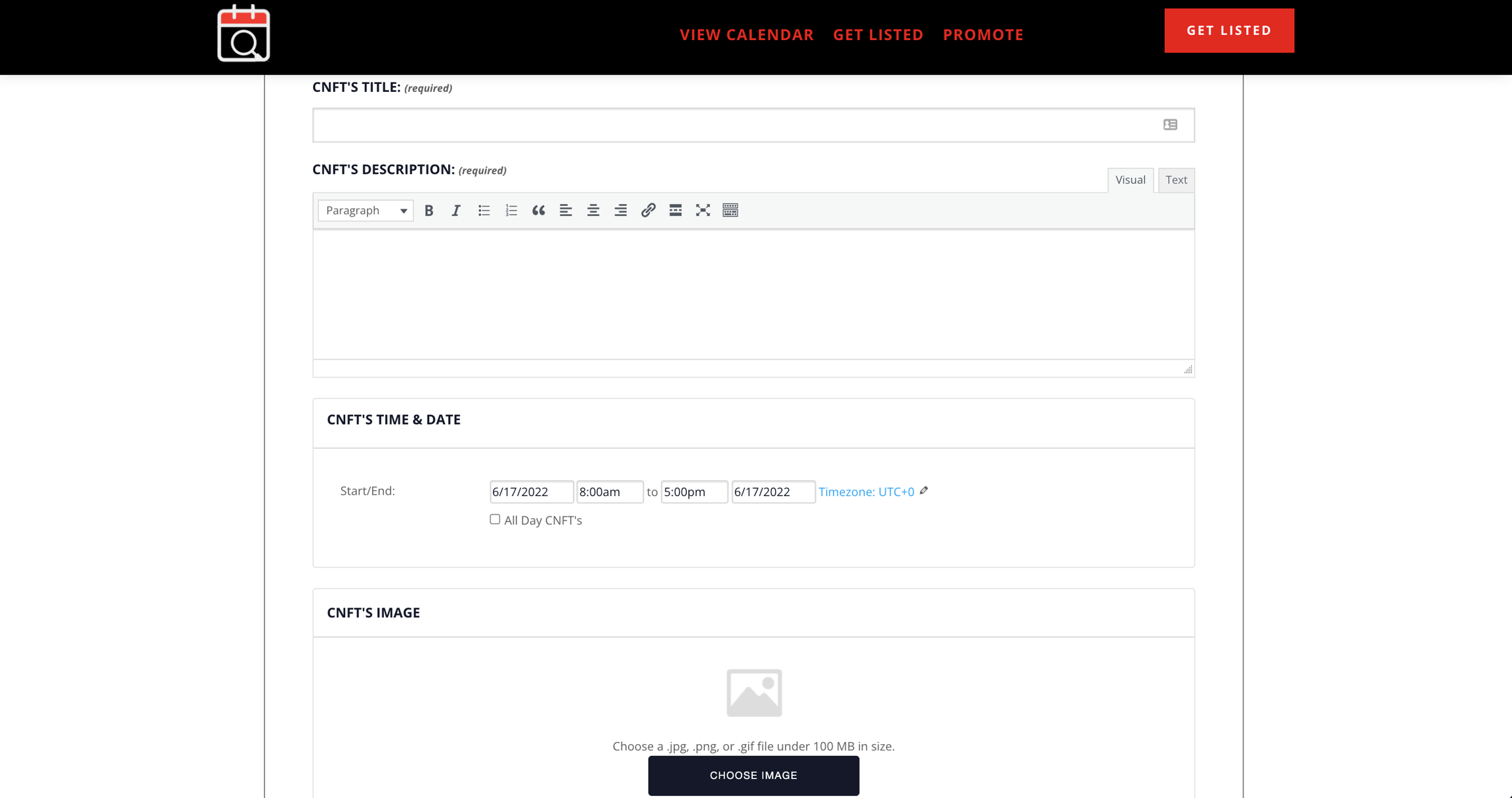Insert a numbered list

(511, 210)
